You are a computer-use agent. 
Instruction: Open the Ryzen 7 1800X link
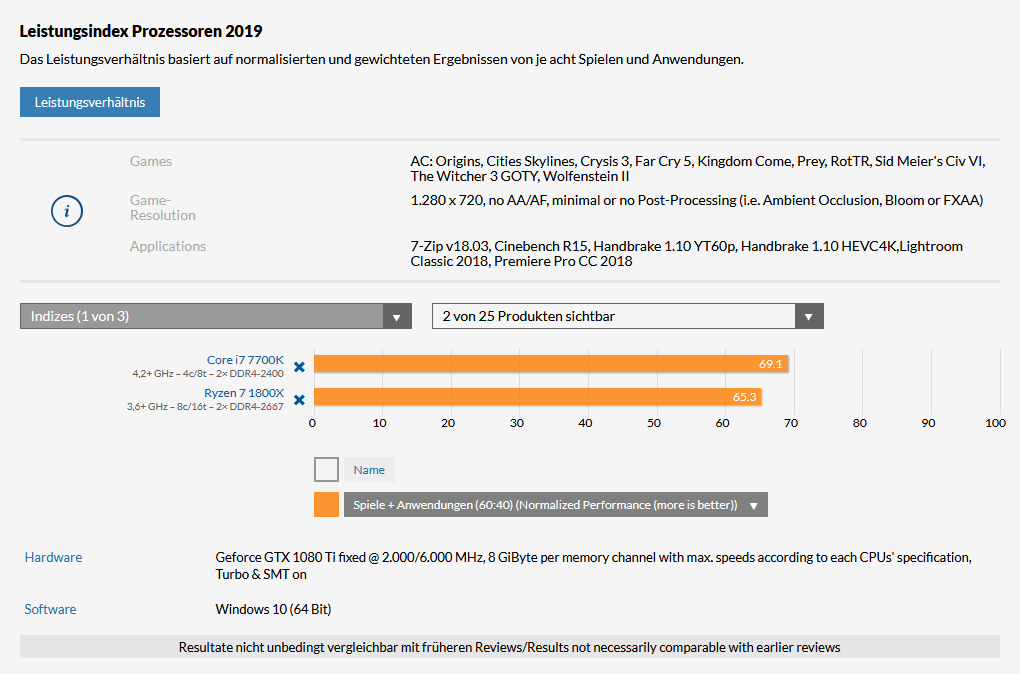[244, 393]
